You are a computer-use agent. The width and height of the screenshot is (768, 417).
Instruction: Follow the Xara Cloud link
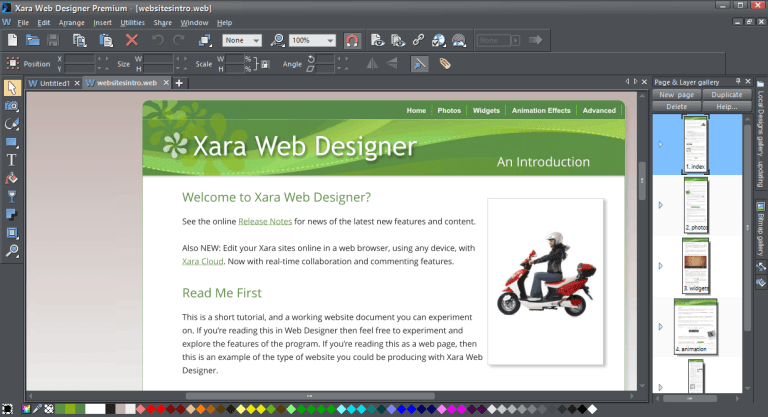pos(203,261)
